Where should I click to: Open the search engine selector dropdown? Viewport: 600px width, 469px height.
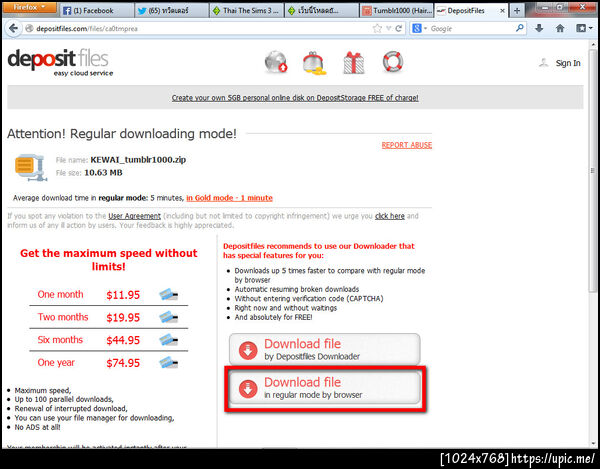[419, 28]
